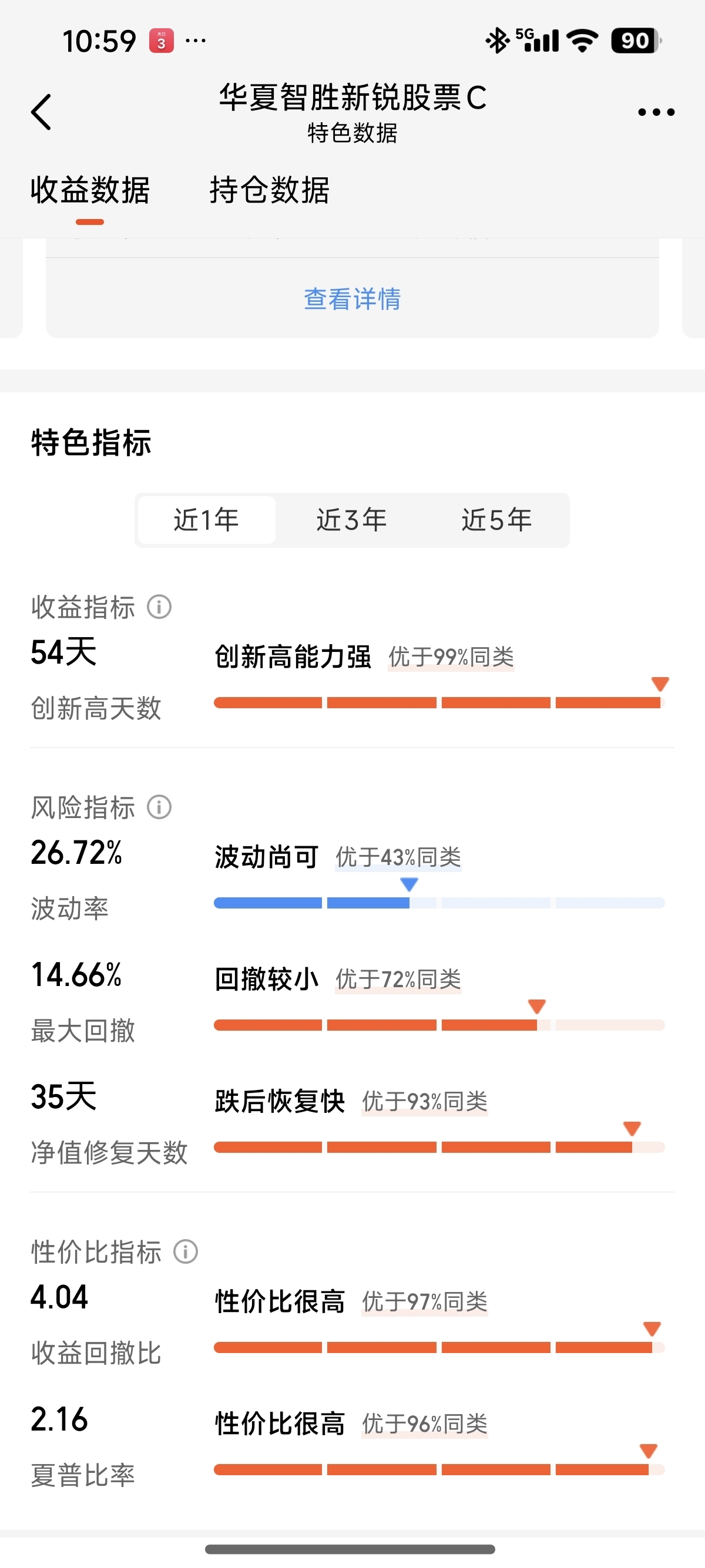This screenshot has height=1568, width=705.
Task: Select the 近5年 period option
Action: pyautogui.click(x=496, y=520)
